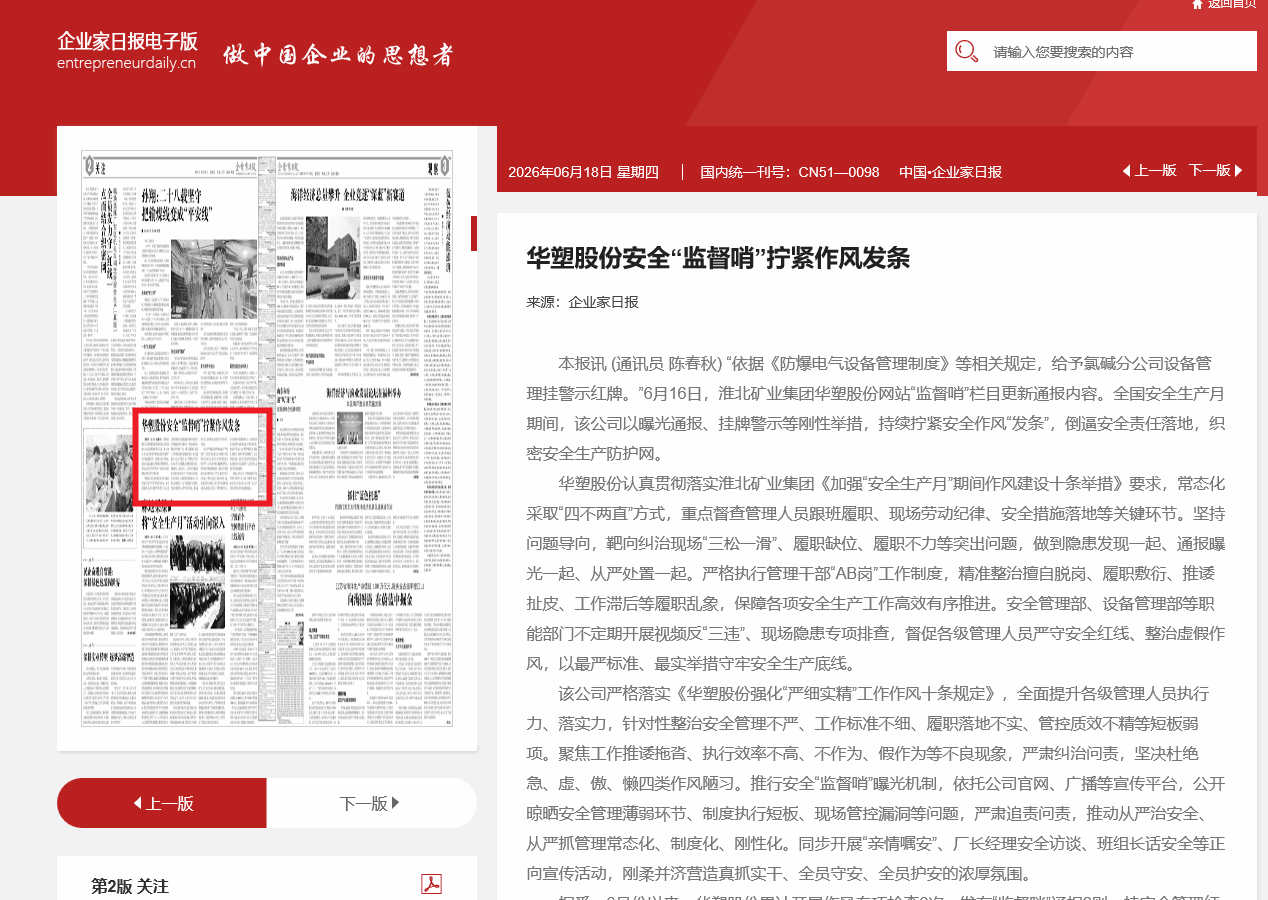Viewport: 1268px width, 900px height.
Task: Click the paragraph starting 华塑股份认真贯彻落实
Action: click(x=876, y=573)
